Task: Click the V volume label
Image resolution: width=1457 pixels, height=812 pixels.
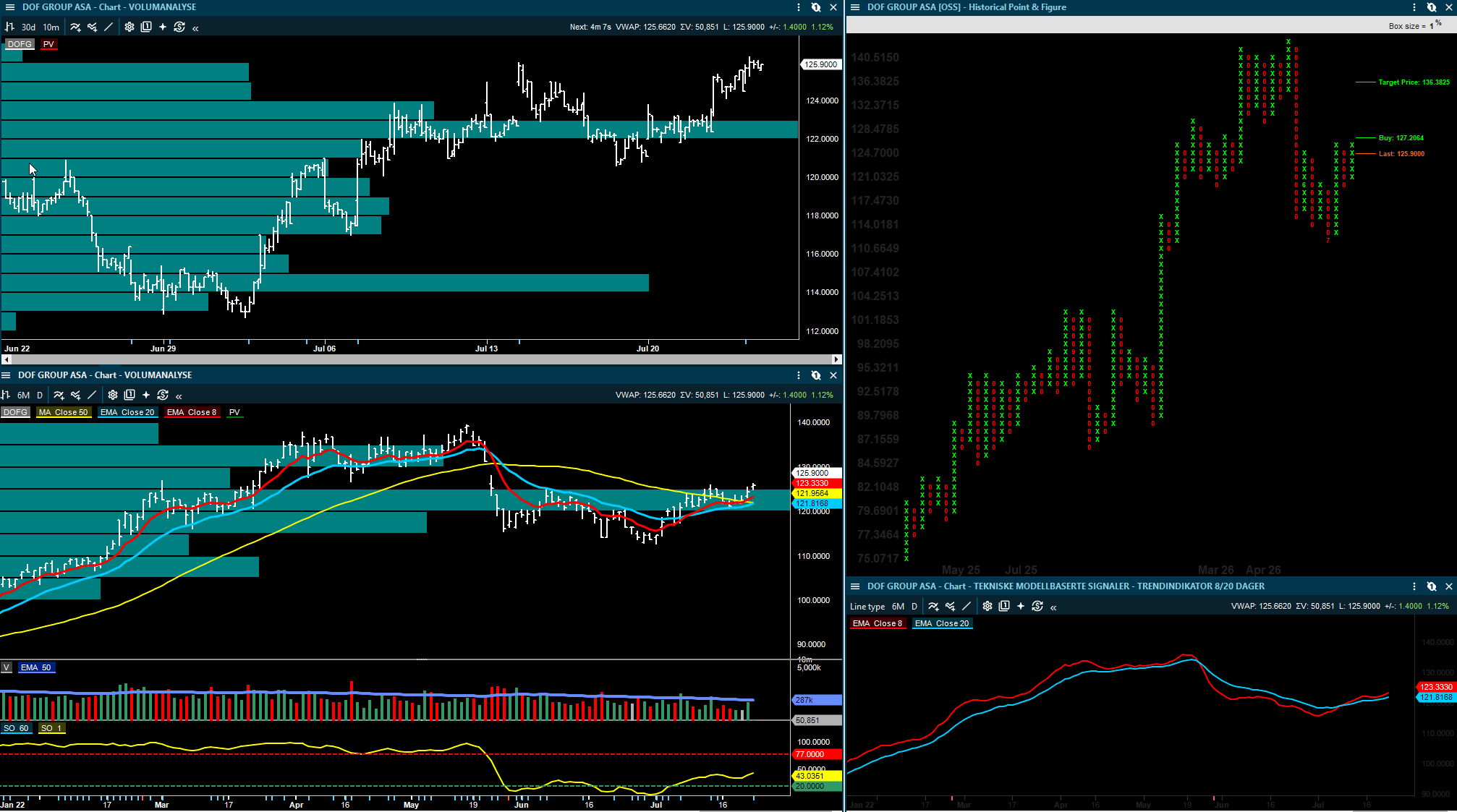Action: [x=7, y=667]
